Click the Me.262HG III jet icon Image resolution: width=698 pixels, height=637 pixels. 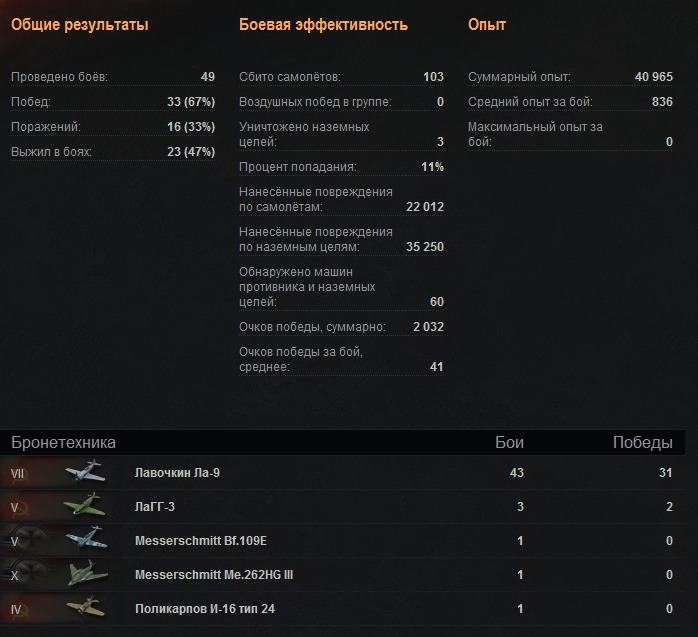(x=88, y=574)
